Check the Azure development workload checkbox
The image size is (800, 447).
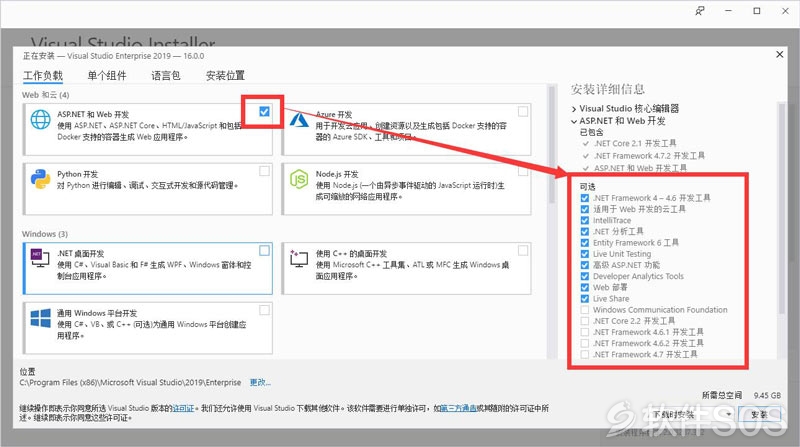click(x=523, y=111)
